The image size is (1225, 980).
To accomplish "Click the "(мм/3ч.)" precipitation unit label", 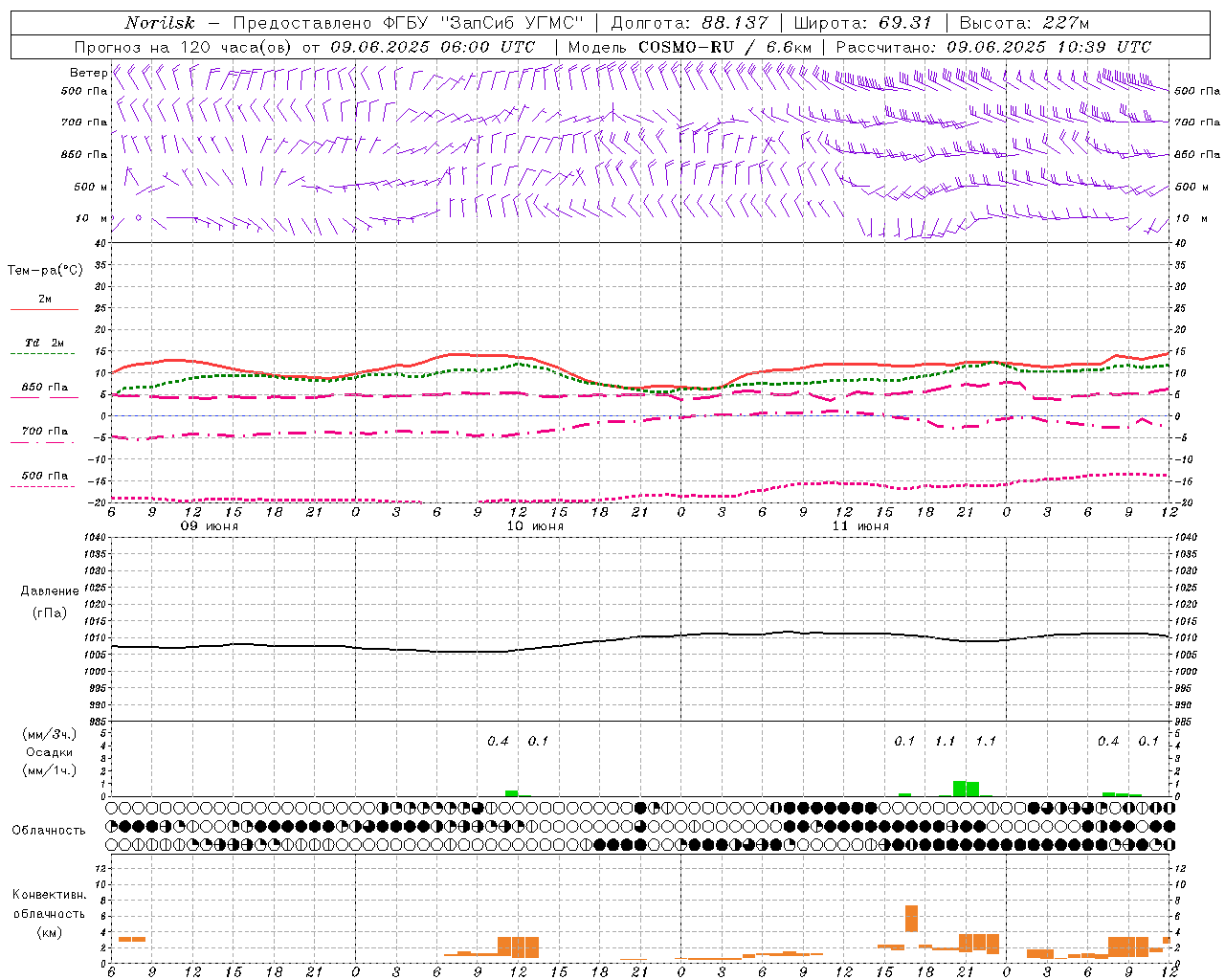I will point(50,734).
